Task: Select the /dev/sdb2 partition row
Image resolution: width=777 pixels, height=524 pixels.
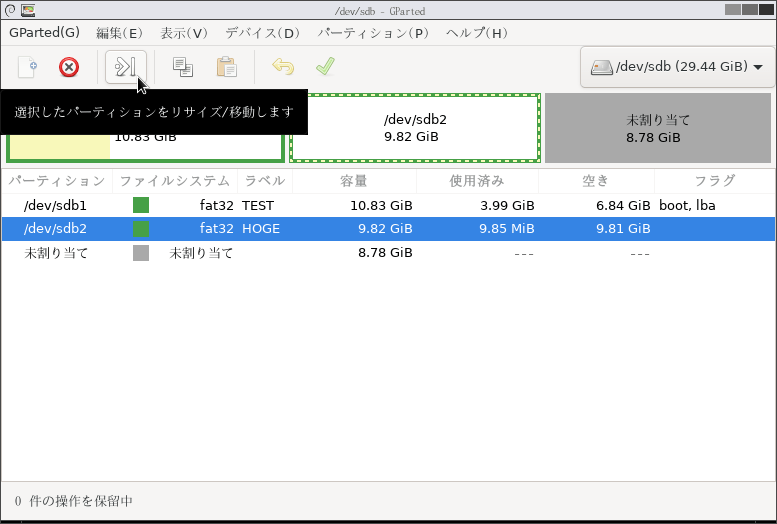Action: (x=388, y=229)
